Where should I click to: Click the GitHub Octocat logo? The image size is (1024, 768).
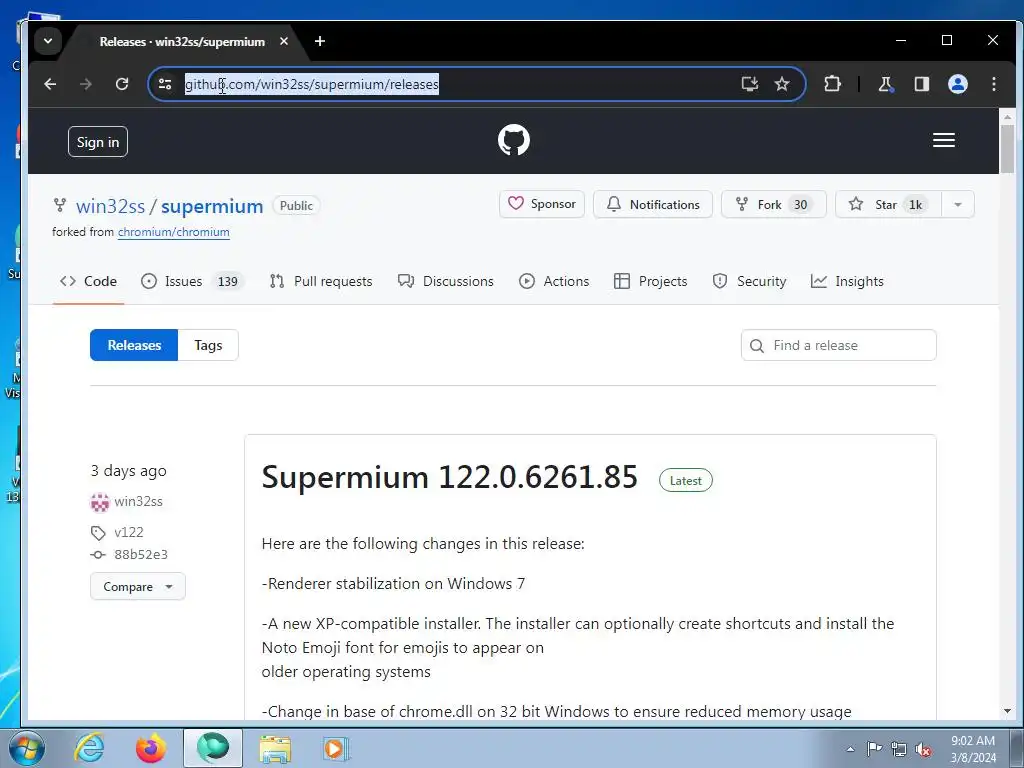[x=514, y=140]
